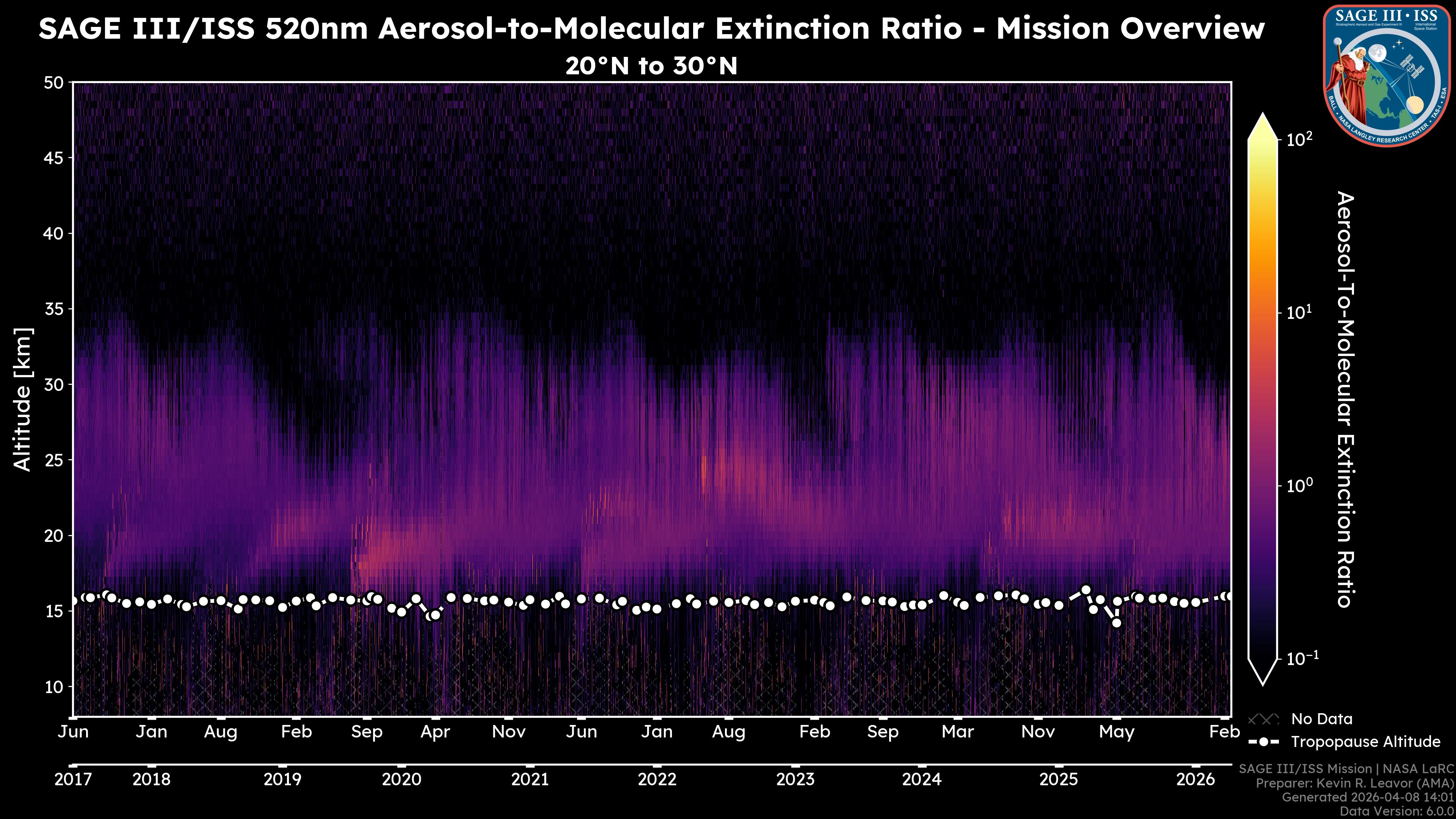Click the SAGE III ISS mission logo
The height and width of the screenshot is (819, 1456).
[1387, 76]
